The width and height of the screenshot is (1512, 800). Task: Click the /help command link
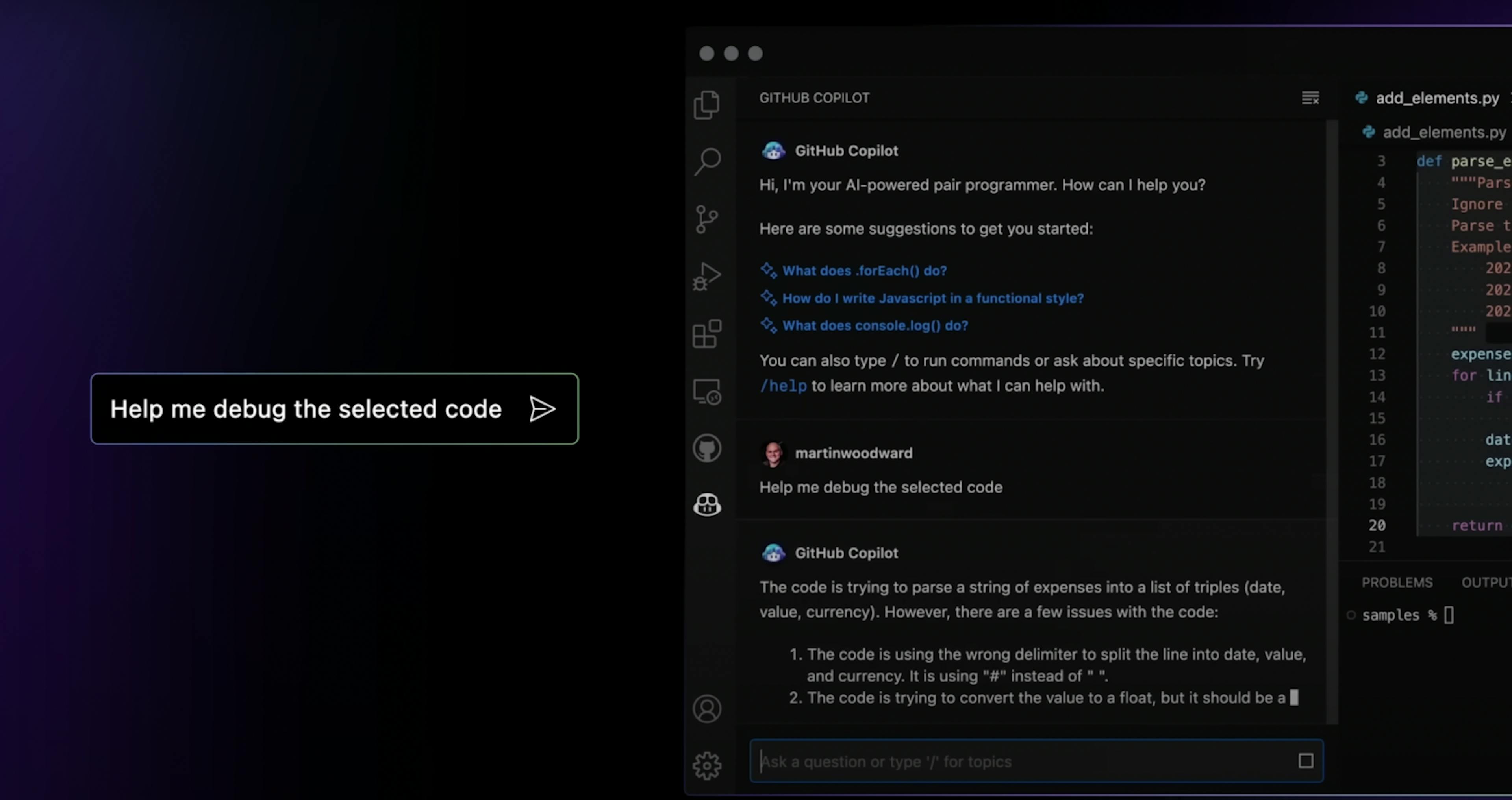(783, 386)
